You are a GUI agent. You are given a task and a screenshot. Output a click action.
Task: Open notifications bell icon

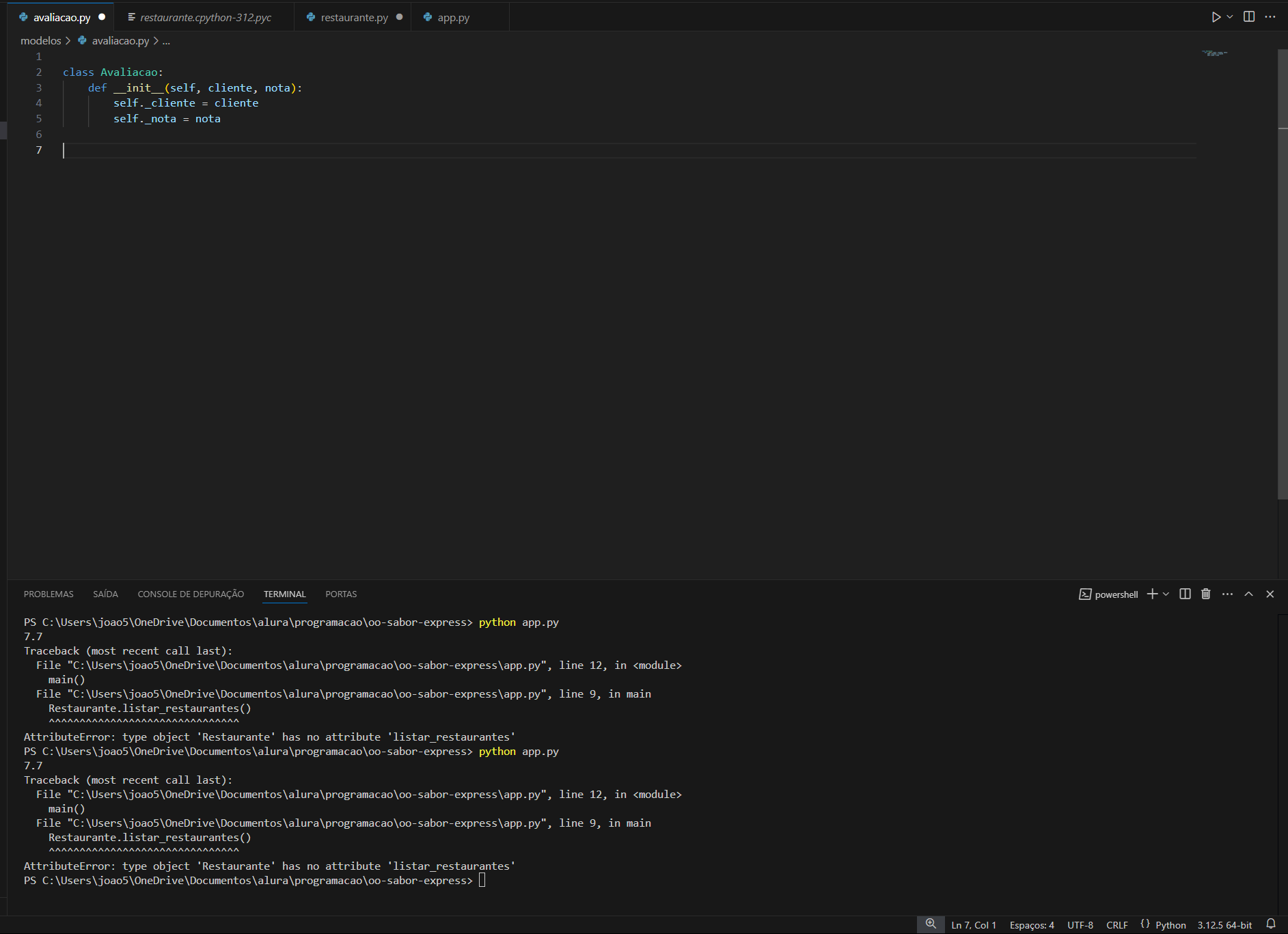tap(1271, 924)
